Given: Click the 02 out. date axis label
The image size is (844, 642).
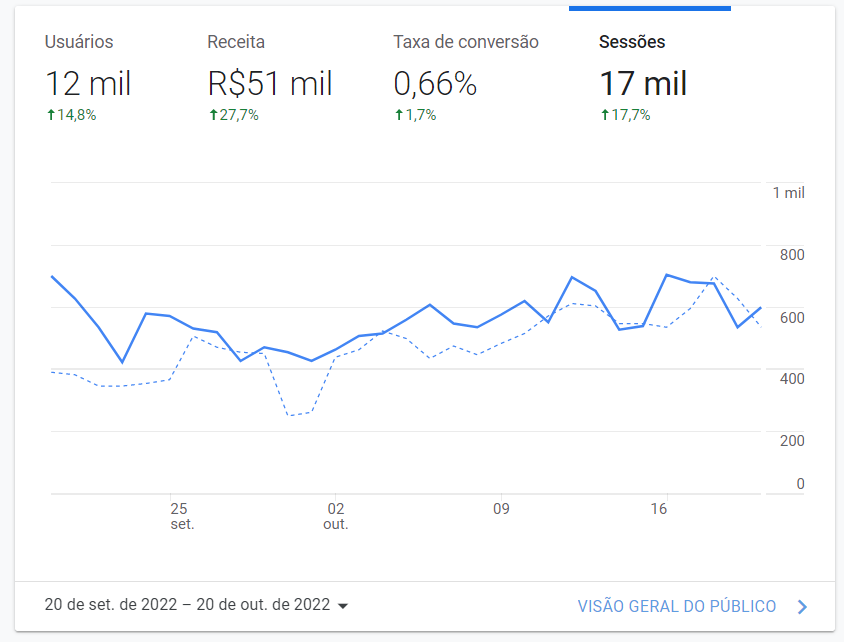Looking at the screenshot, I should tap(336, 516).
